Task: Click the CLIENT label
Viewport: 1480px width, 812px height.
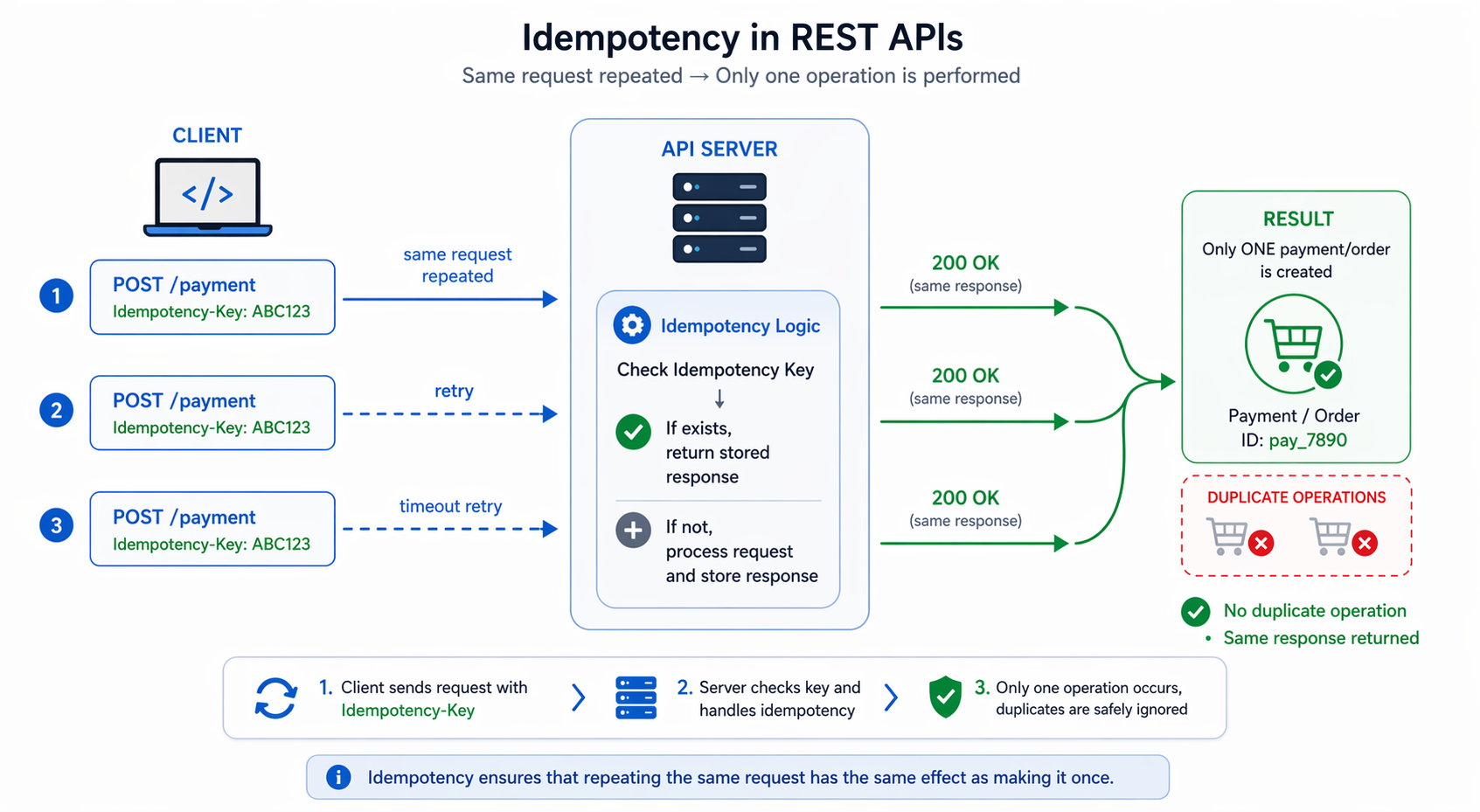Action: coord(207,135)
